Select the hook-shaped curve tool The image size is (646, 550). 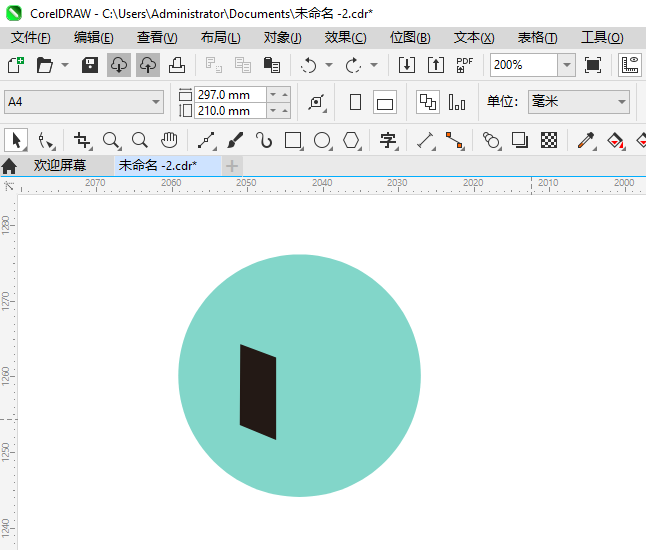point(264,140)
